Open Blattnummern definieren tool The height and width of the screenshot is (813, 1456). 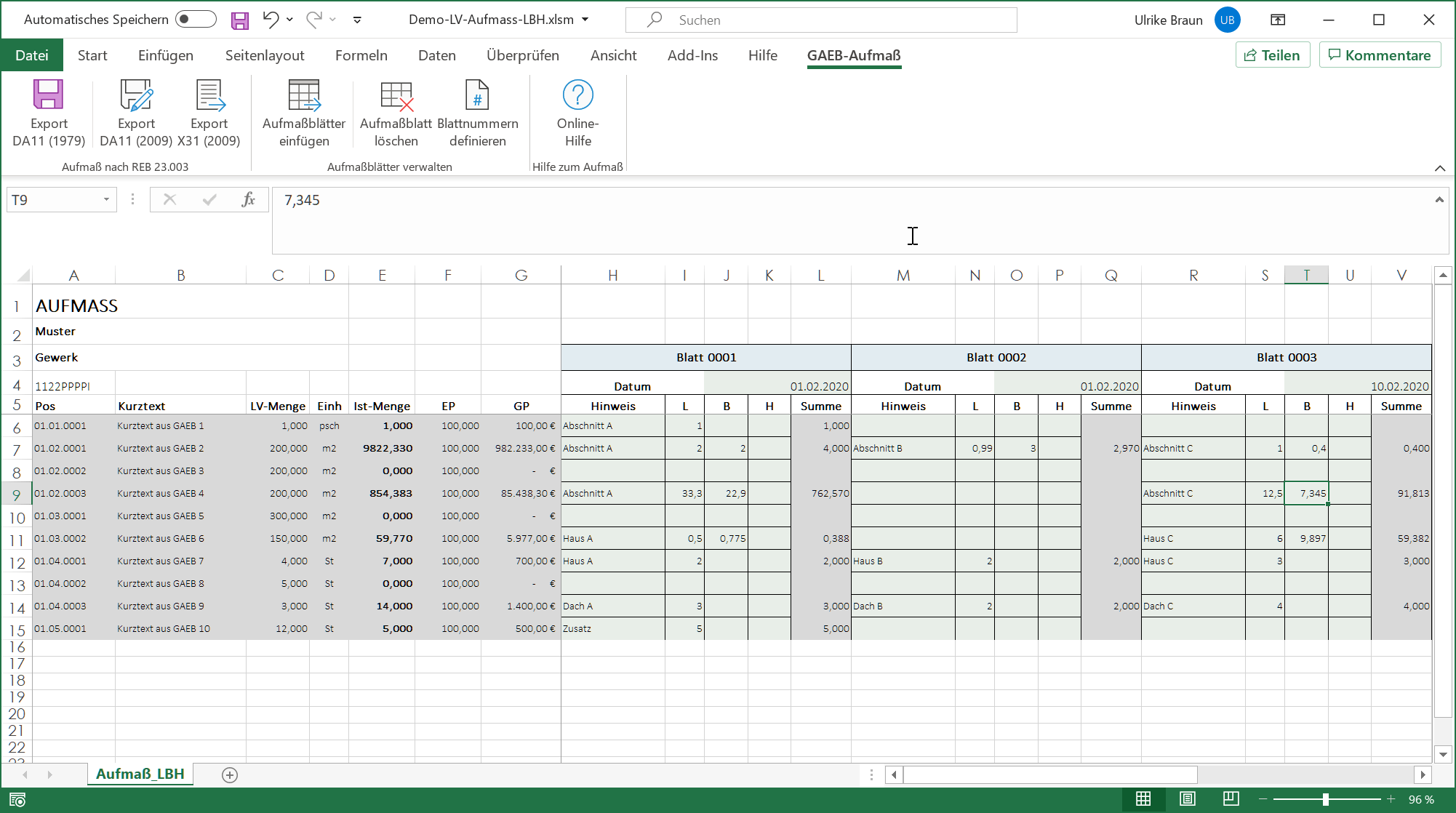pos(477,95)
